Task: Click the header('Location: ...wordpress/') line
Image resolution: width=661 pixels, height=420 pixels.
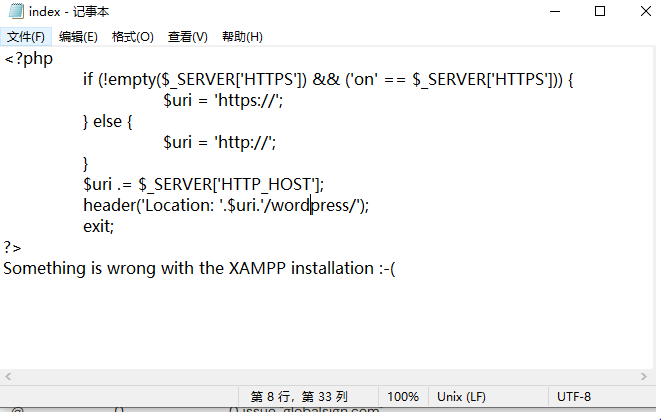Action: coord(226,205)
